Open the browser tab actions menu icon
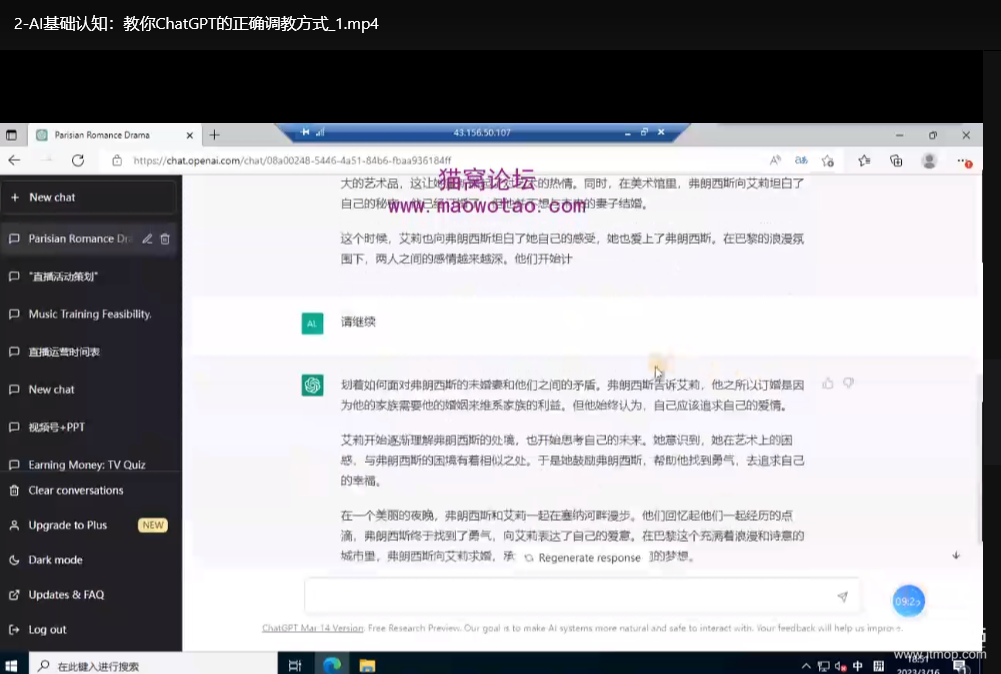The width and height of the screenshot is (1001, 674). pos(12,135)
